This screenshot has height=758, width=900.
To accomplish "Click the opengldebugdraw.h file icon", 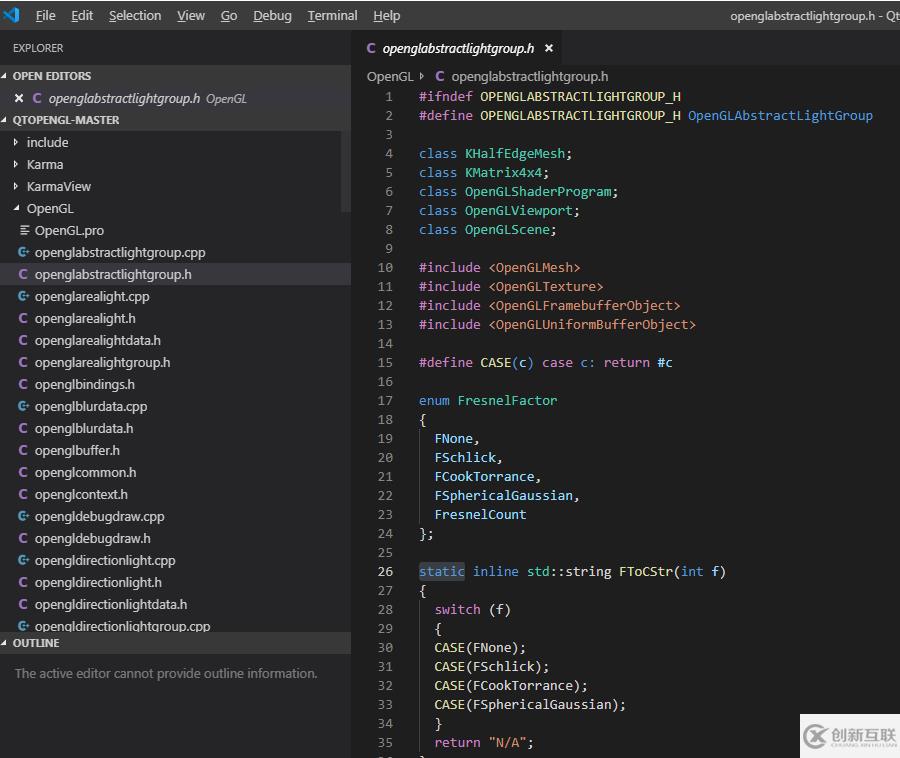I will click(23, 538).
